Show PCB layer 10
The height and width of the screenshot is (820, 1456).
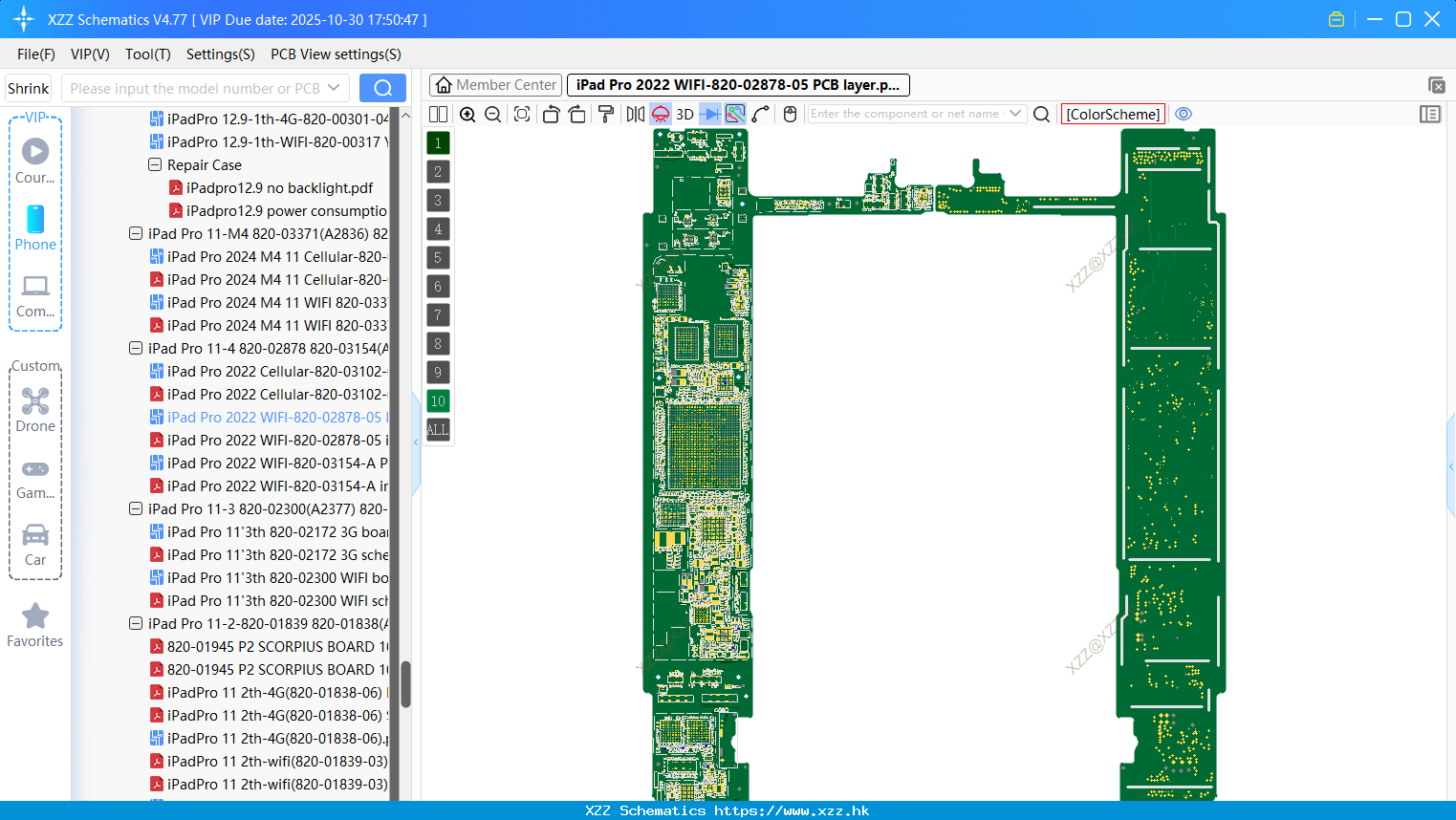pos(438,401)
